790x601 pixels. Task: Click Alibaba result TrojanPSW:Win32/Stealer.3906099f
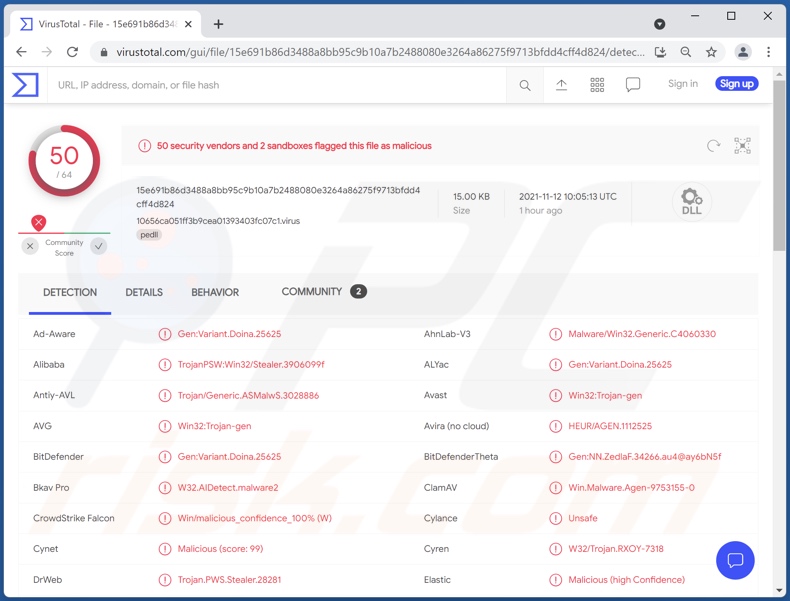(251, 365)
